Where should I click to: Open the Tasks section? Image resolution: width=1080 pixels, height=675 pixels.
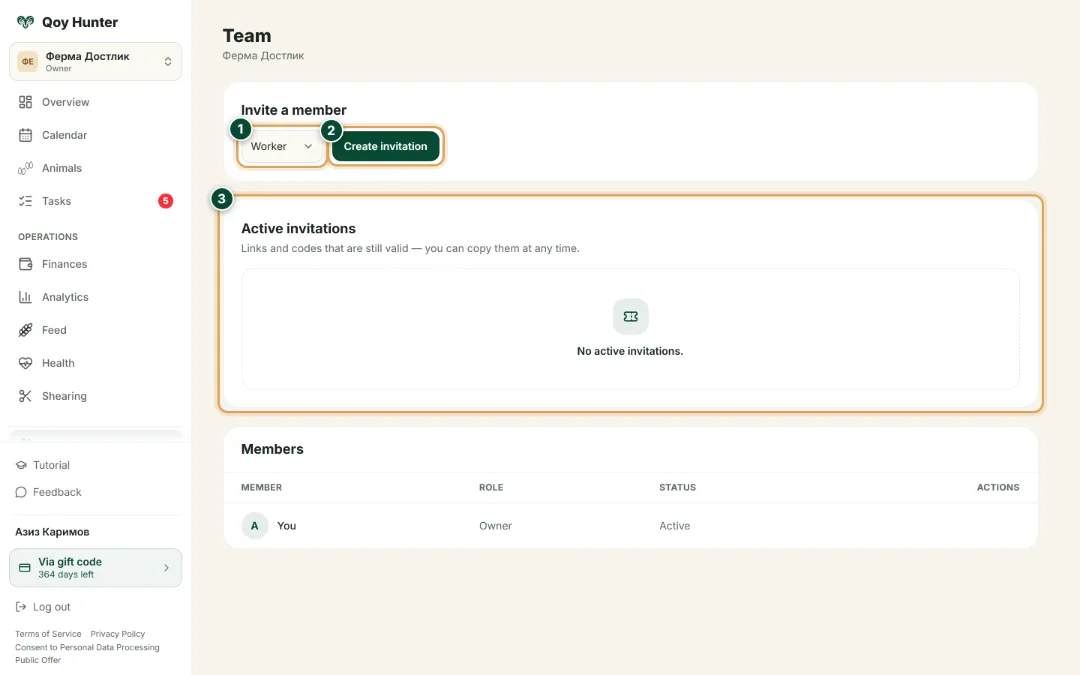pos(96,201)
